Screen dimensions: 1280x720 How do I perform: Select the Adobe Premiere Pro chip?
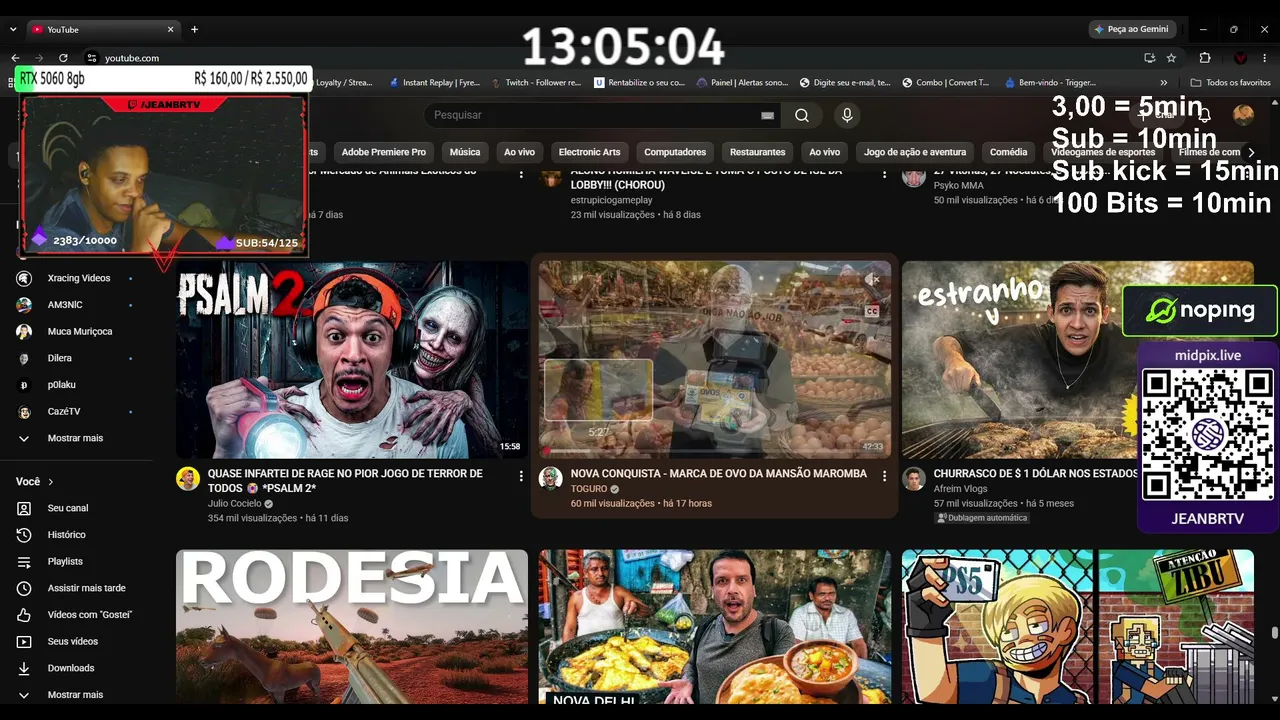click(x=383, y=152)
